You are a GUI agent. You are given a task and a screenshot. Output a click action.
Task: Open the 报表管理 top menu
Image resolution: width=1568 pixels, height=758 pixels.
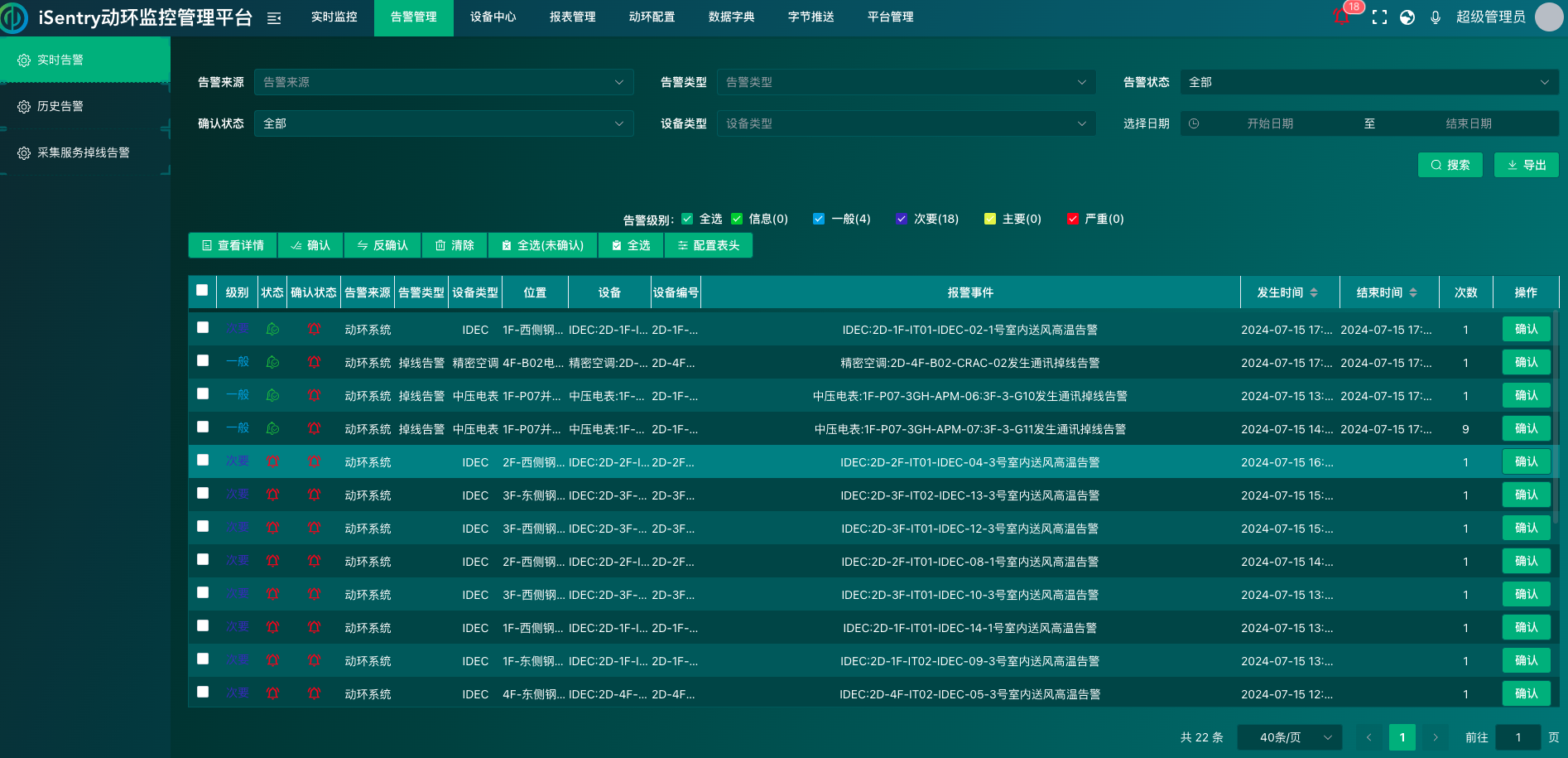[x=573, y=17]
